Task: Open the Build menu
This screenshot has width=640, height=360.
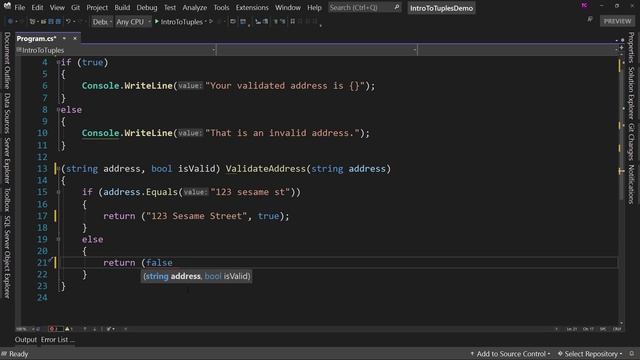Action: coord(122,7)
